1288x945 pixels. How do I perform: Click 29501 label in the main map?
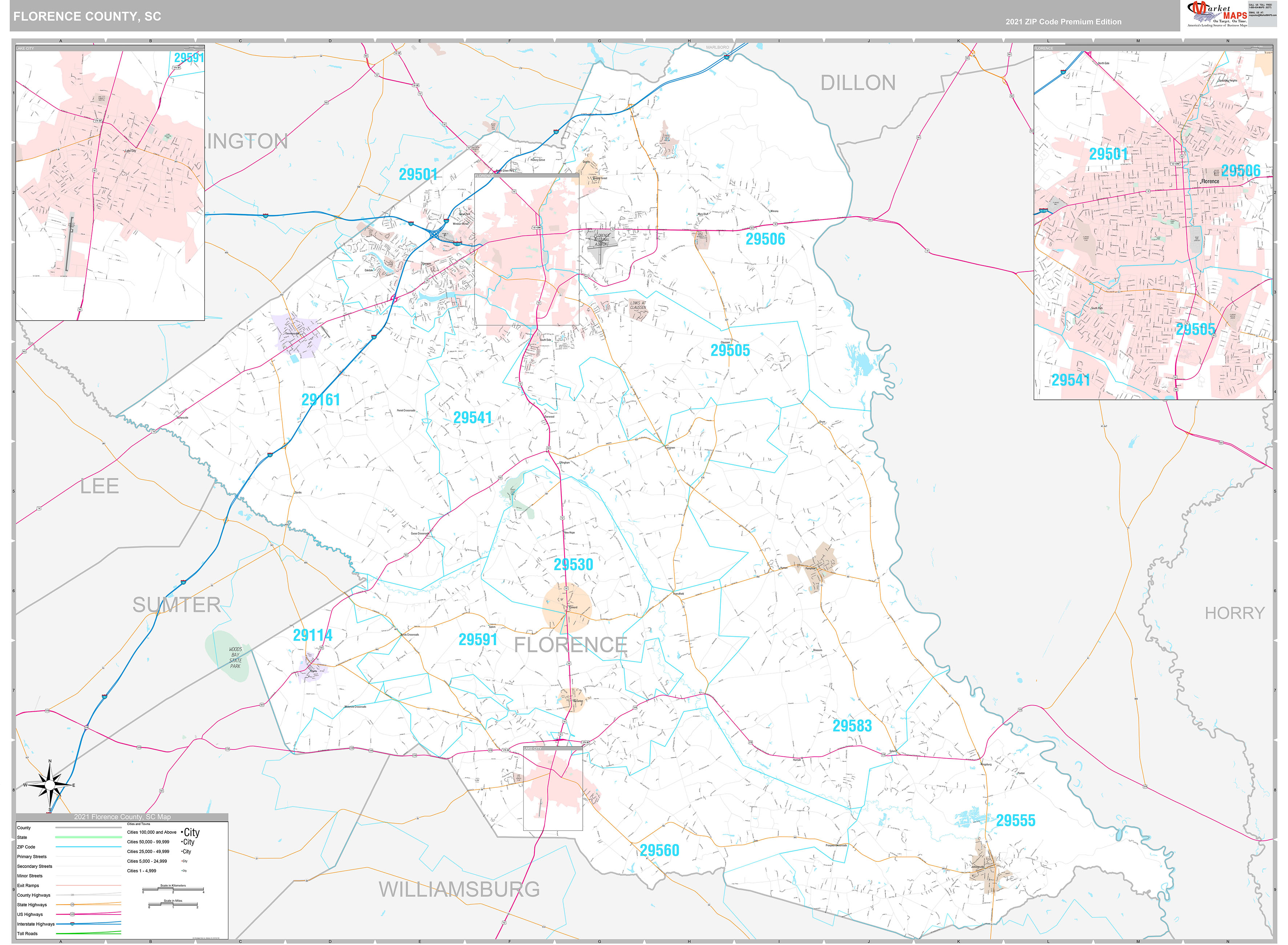[419, 174]
